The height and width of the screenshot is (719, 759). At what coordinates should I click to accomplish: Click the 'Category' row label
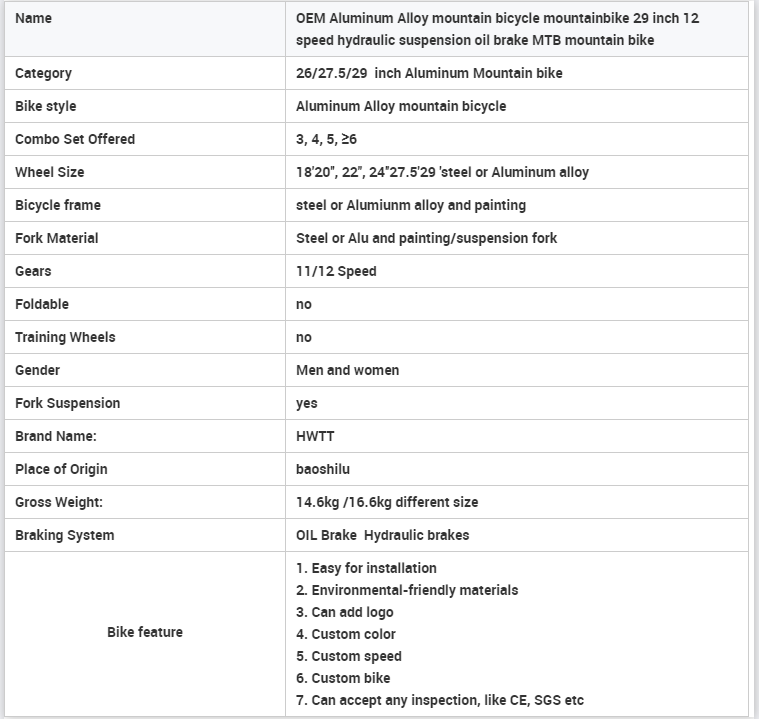point(43,73)
